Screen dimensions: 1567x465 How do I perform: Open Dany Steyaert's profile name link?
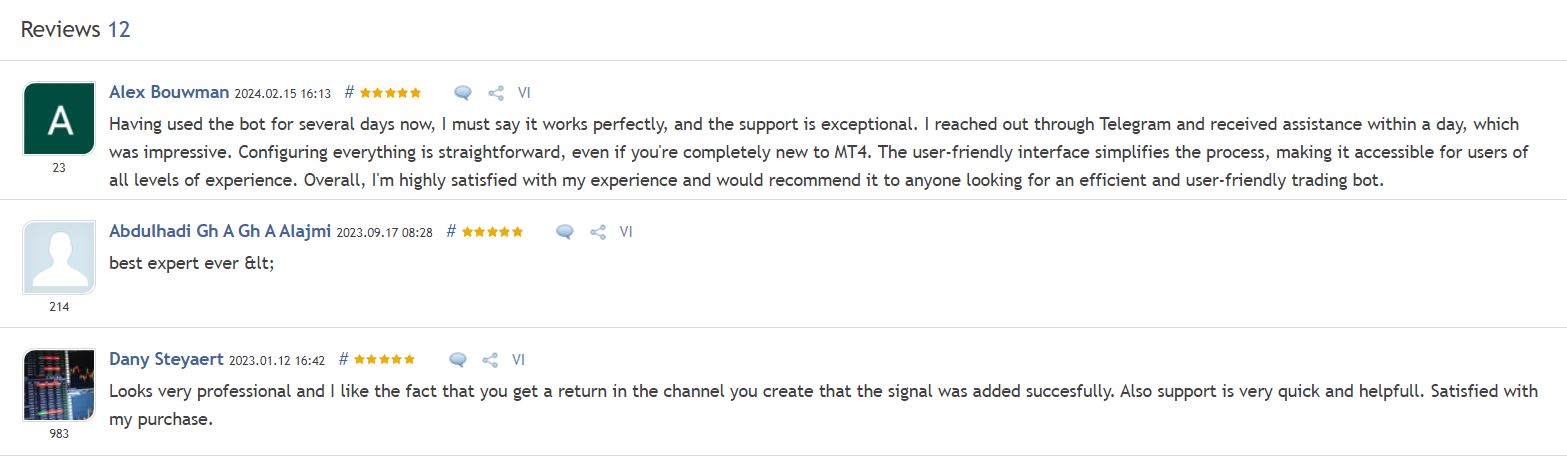166,359
